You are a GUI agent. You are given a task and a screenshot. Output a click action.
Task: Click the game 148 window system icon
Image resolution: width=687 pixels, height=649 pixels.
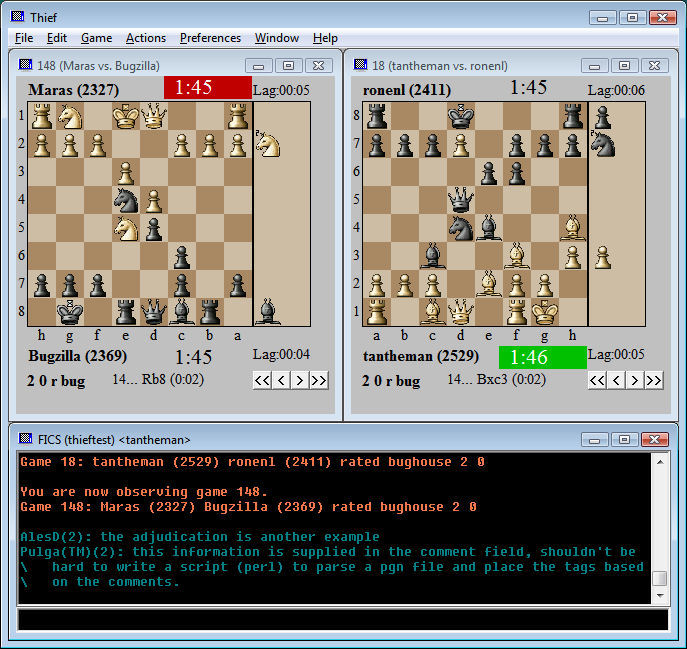coord(25,65)
